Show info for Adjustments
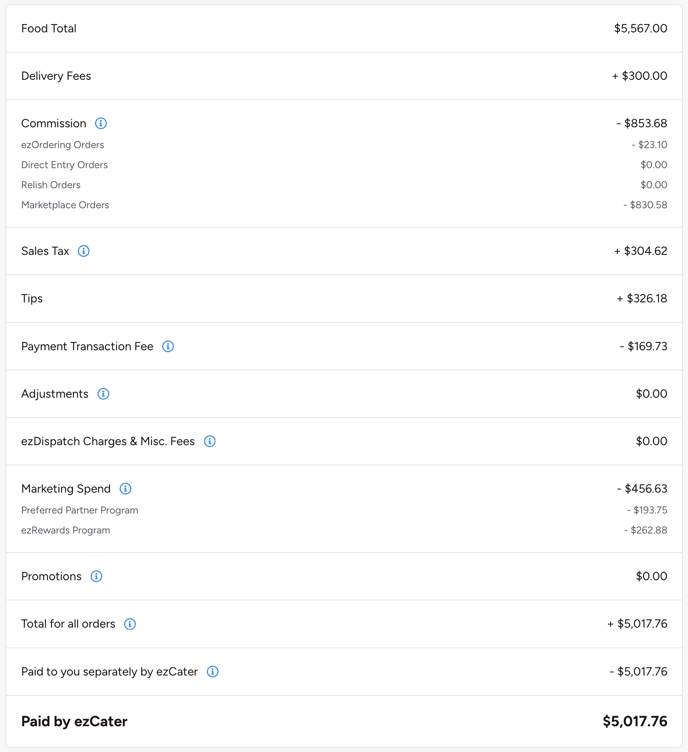 pyautogui.click(x=103, y=394)
